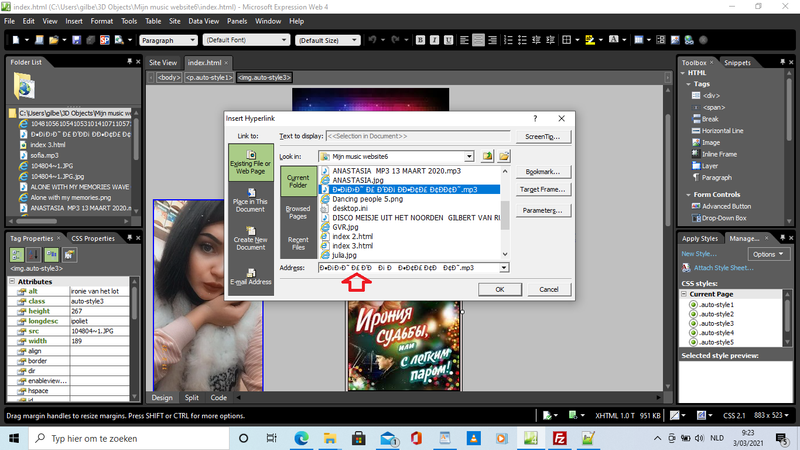Select the E-mail Address link option
The width and height of the screenshot is (800, 450).
point(249,281)
